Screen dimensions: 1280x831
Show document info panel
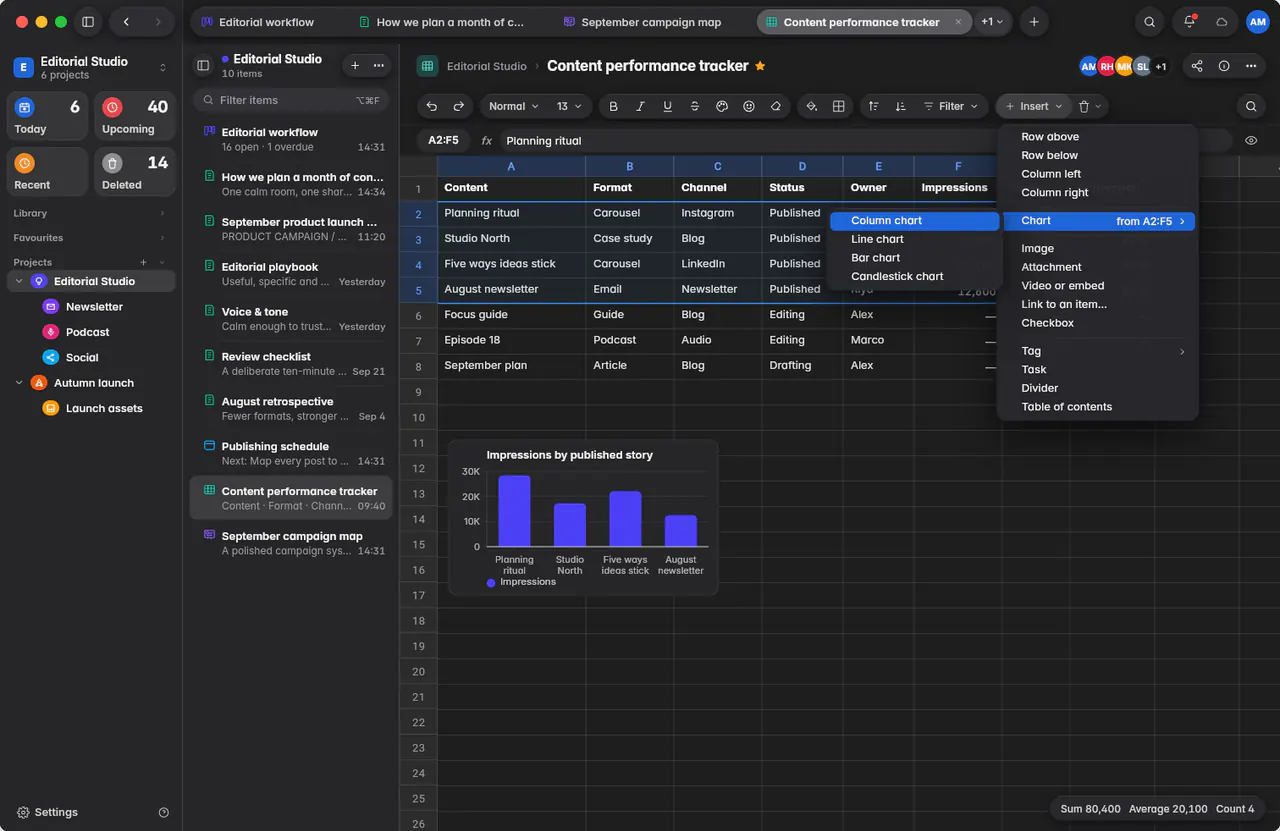[x=1224, y=66]
